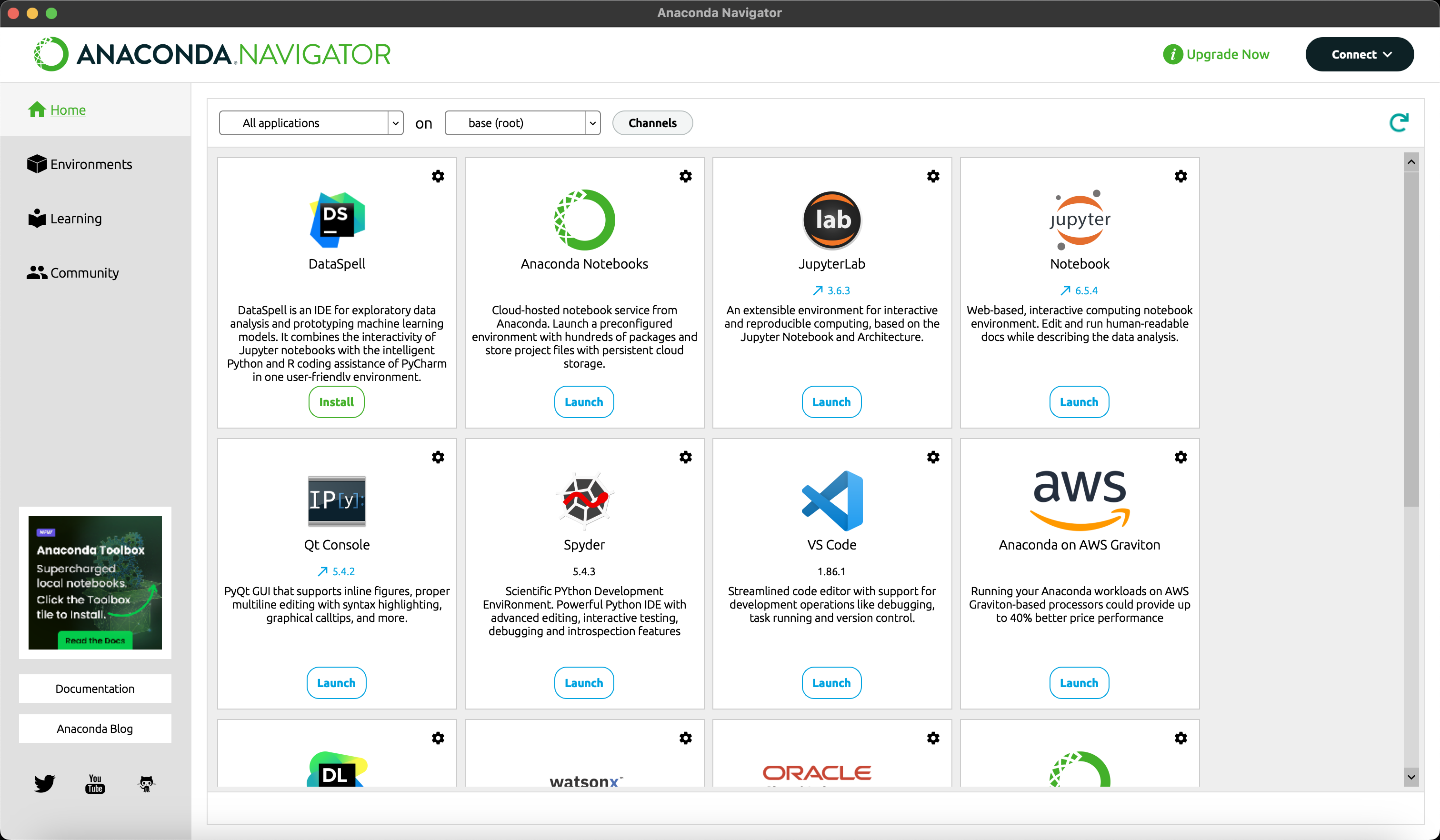1440x840 pixels.
Task: Click the Qt Console 5.4.2 version link
Action: tap(336, 571)
